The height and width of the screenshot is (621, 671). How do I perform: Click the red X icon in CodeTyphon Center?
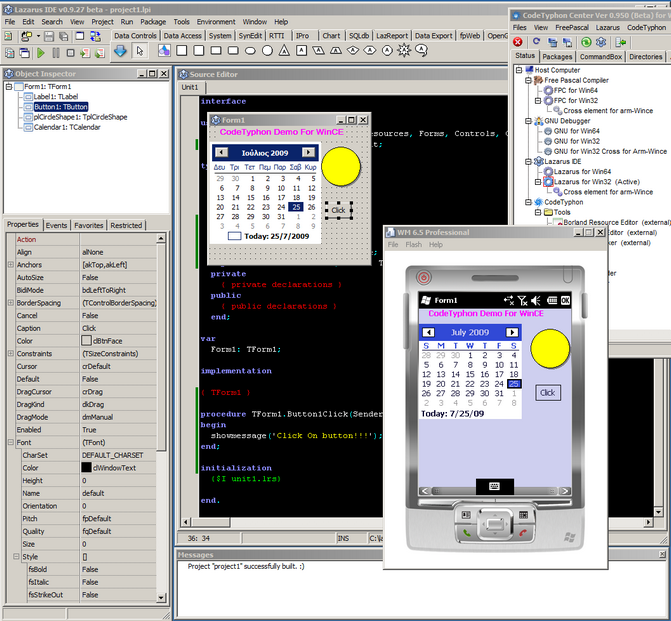518,42
